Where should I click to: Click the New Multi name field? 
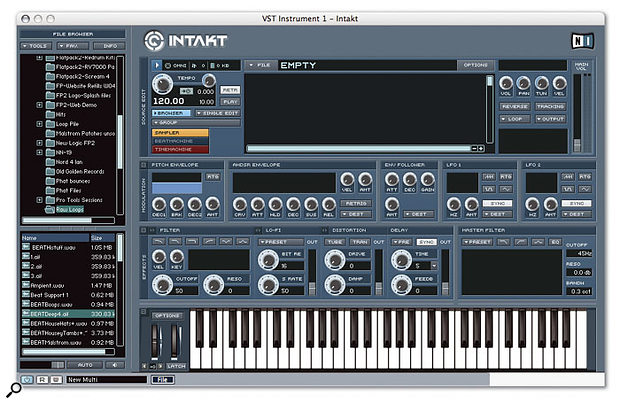(x=106, y=379)
